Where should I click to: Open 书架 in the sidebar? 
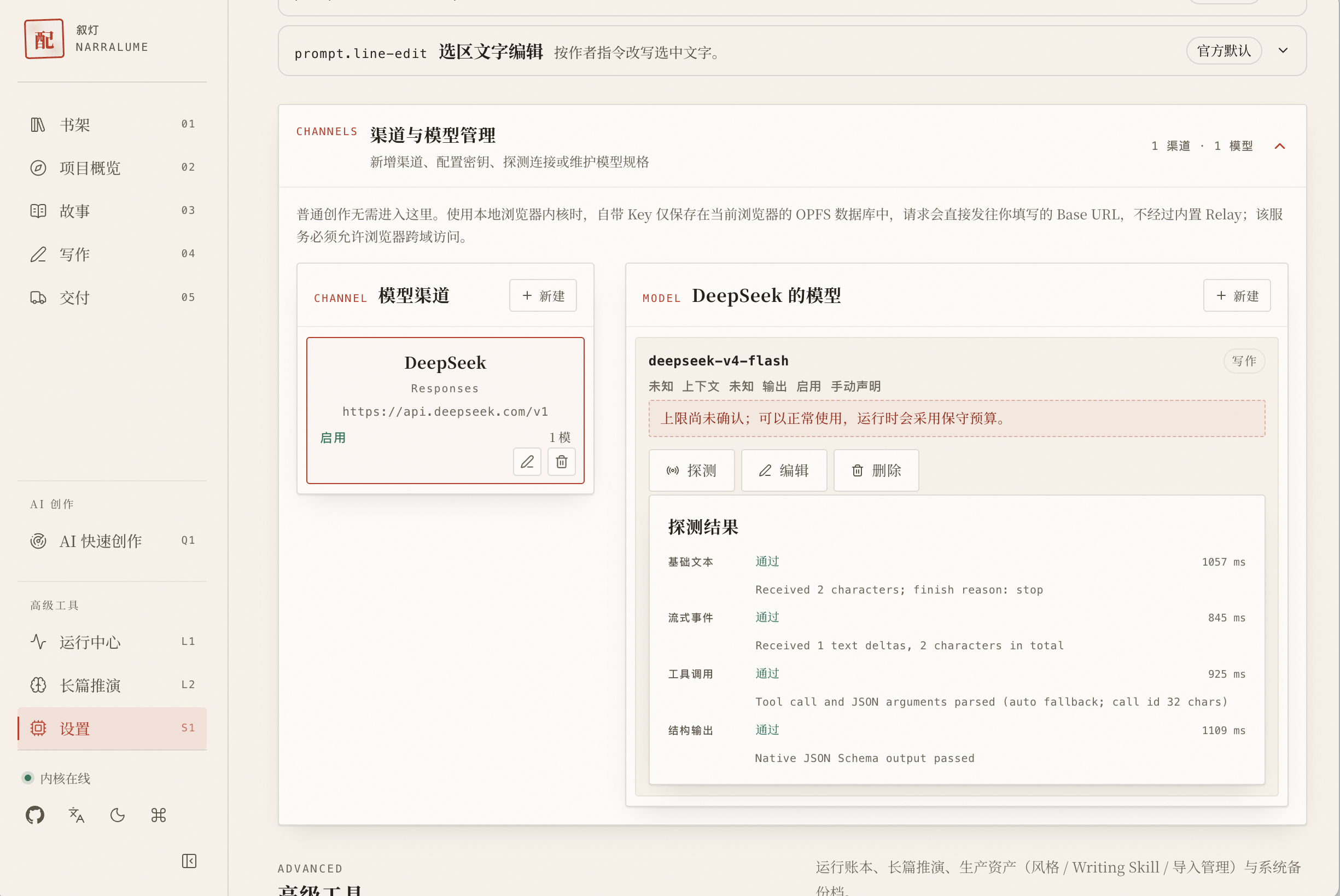click(x=112, y=125)
